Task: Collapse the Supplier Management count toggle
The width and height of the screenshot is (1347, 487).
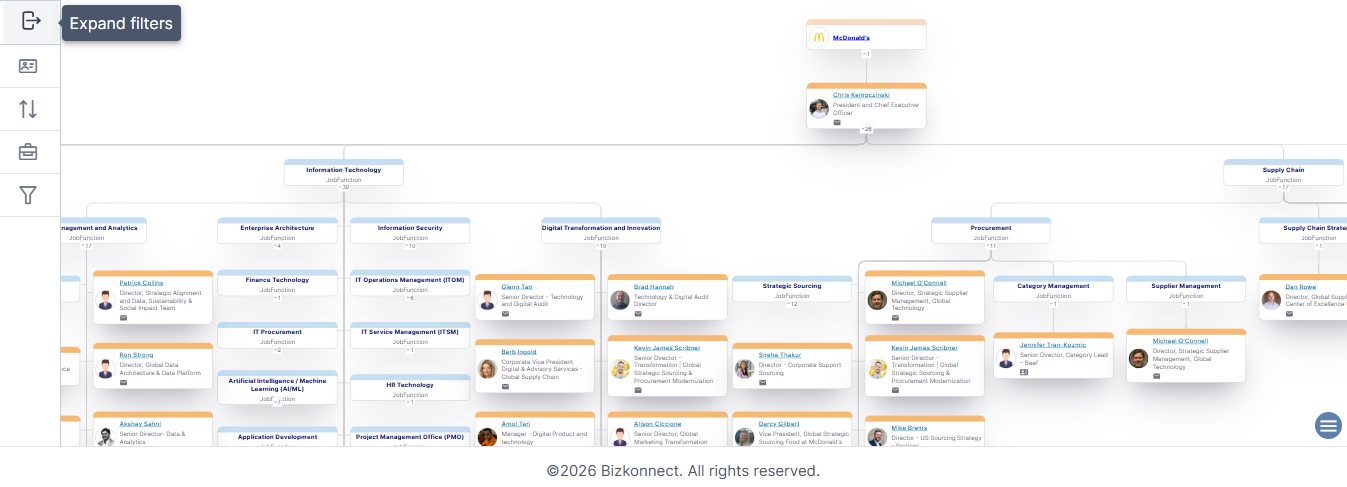Action: click(x=1186, y=303)
